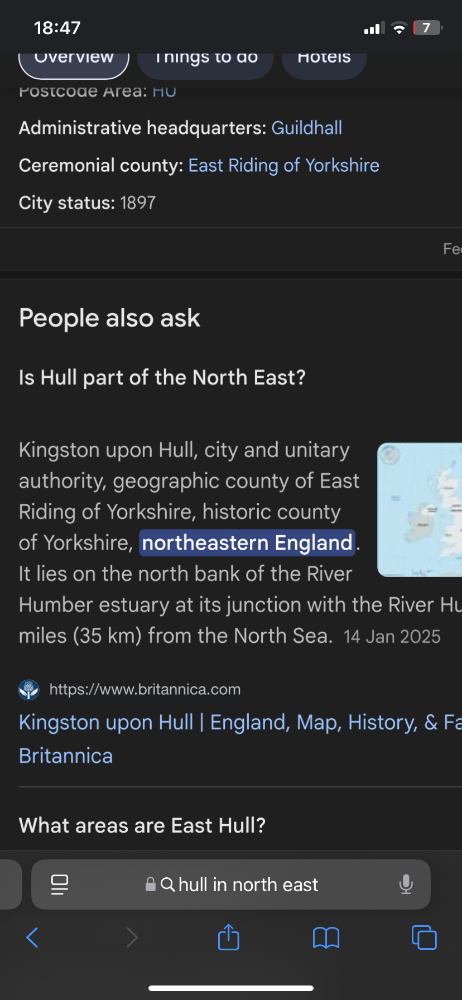Tap the Safari back arrow
This screenshot has width=462, height=1000.
click(x=32, y=938)
